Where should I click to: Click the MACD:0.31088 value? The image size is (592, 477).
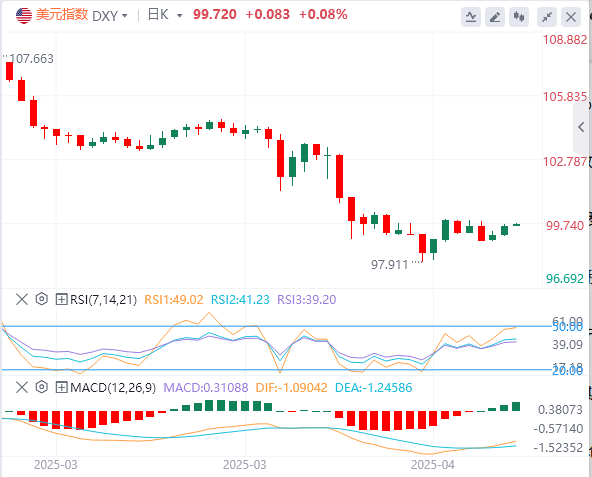tap(206, 388)
